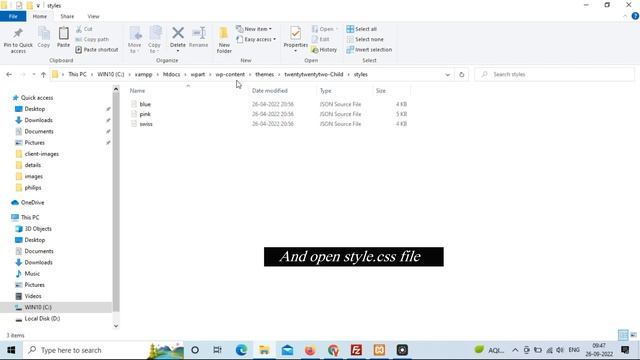640x360 pixels.
Task: Open FileZilla from the taskbar
Action: [356, 350]
